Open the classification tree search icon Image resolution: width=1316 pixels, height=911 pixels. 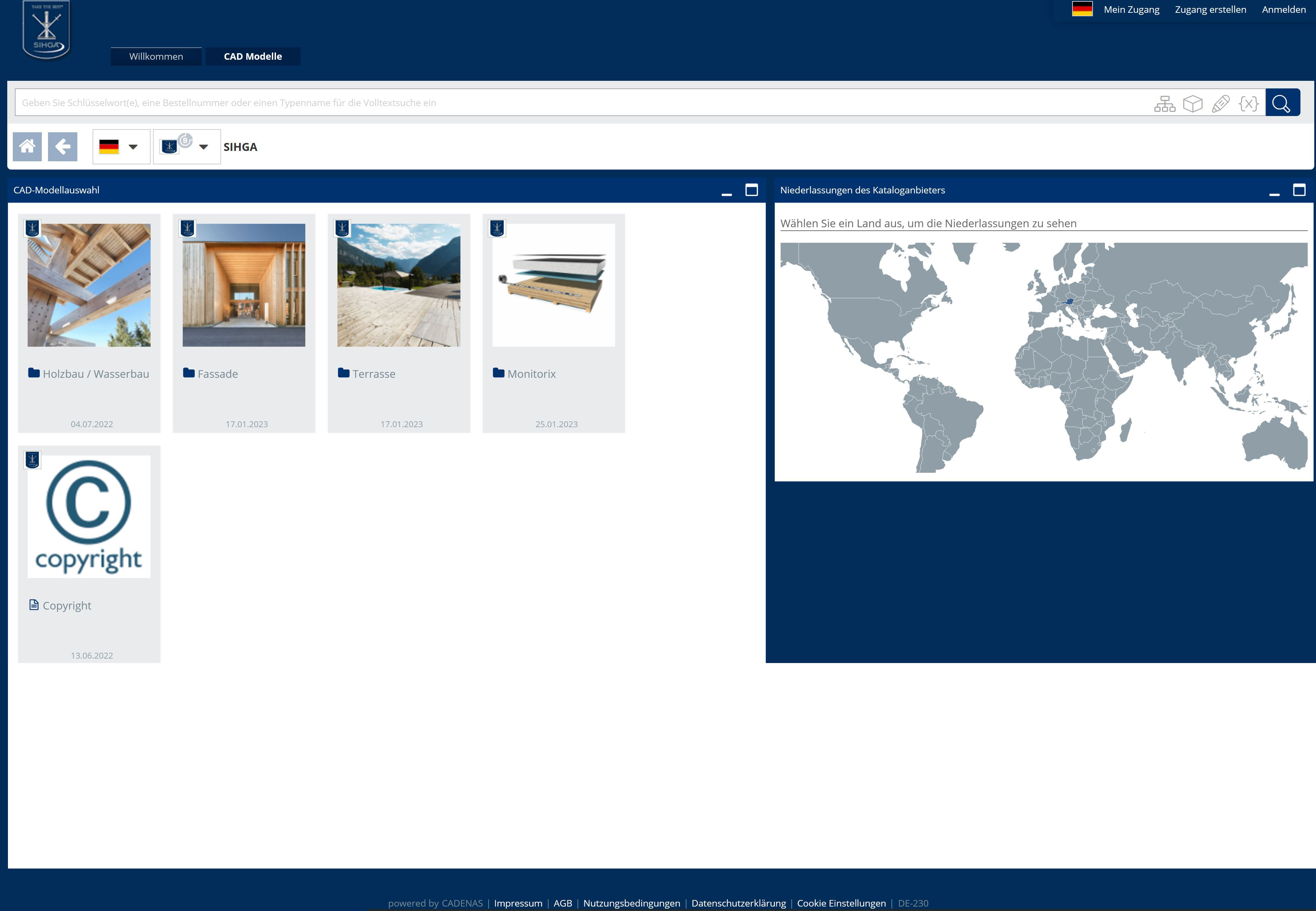coord(1164,103)
